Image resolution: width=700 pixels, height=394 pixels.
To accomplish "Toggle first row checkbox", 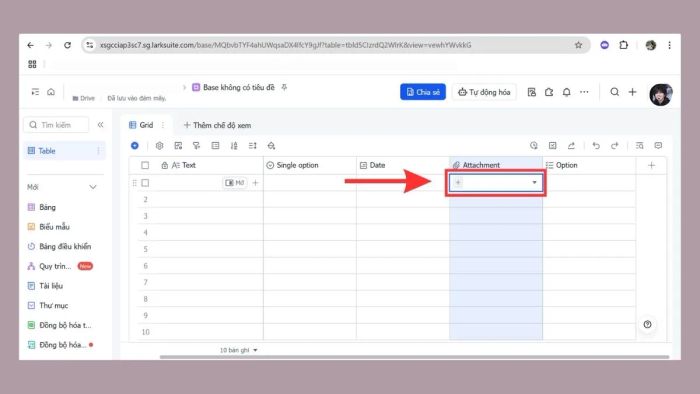I will tap(145, 182).
